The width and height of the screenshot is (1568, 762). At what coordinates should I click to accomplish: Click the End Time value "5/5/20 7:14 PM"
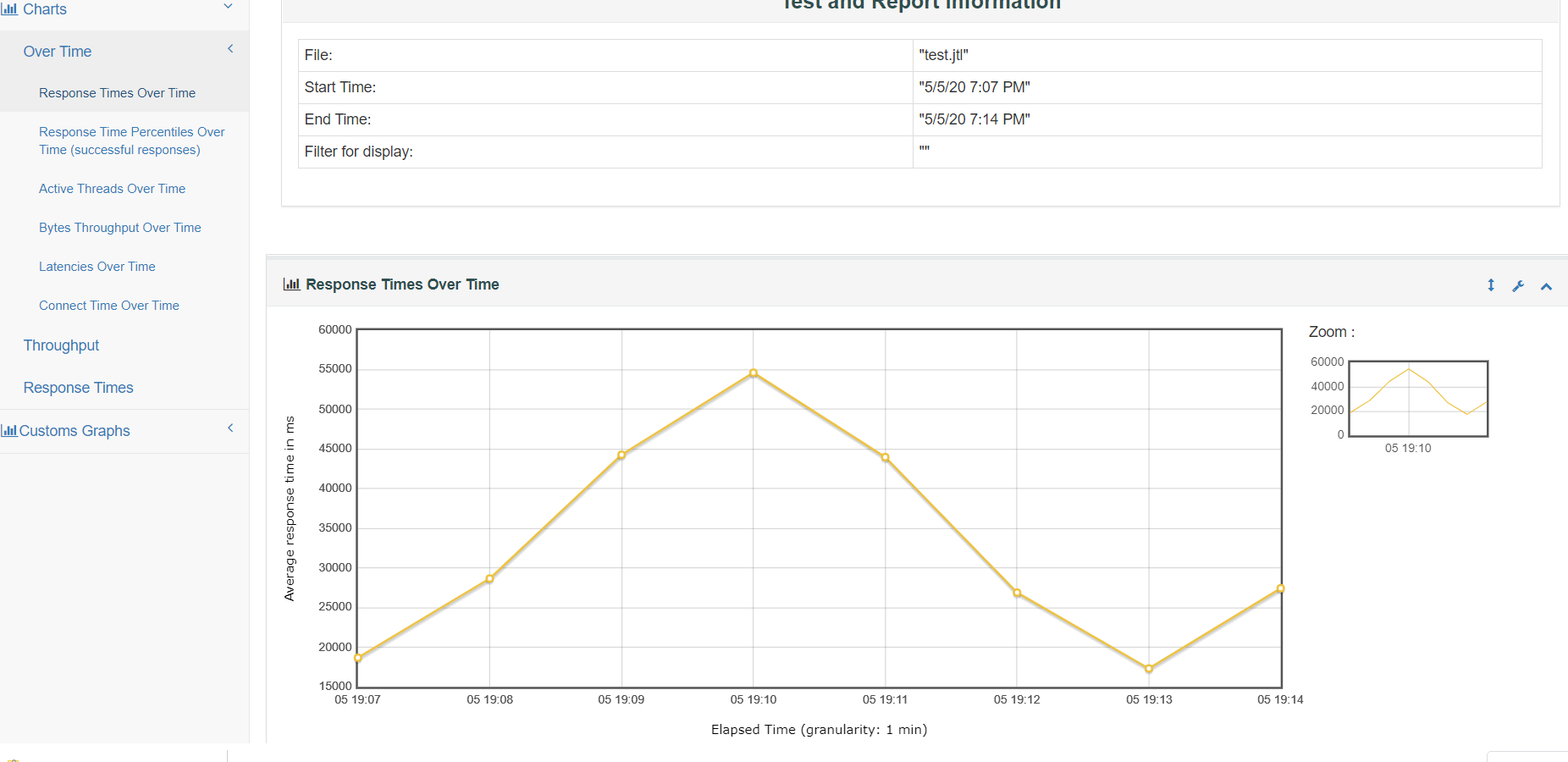pyautogui.click(x=974, y=119)
